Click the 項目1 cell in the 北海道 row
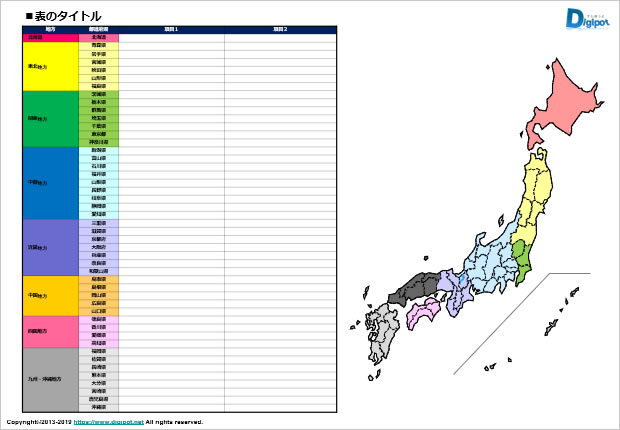Image resolution: width=620 pixels, height=430 pixels. (x=171, y=38)
